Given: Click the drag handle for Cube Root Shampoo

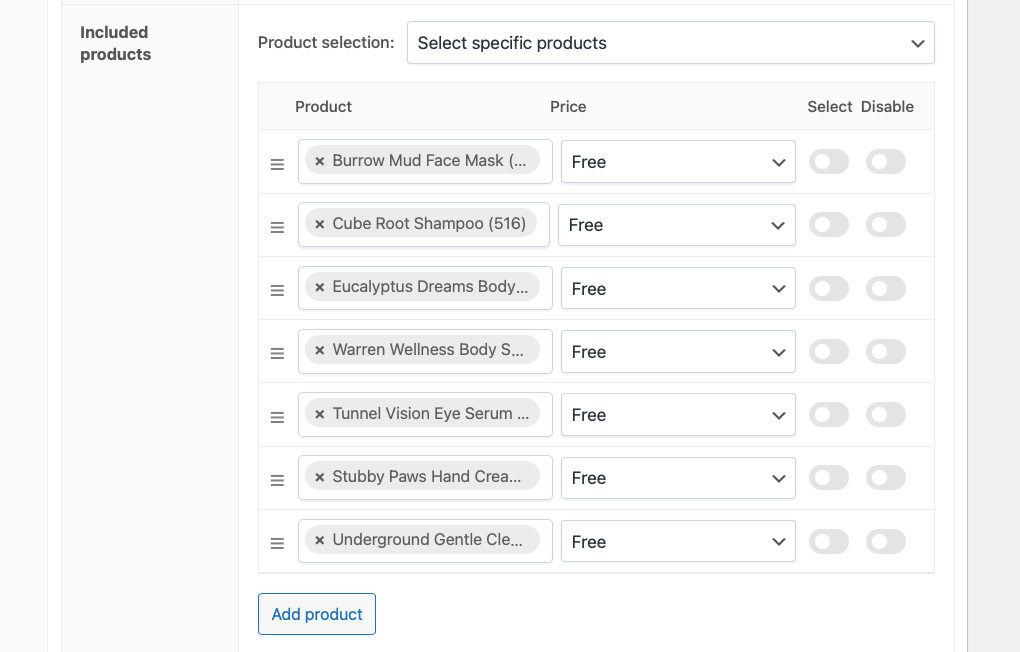Looking at the screenshot, I should tap(277, 227).
